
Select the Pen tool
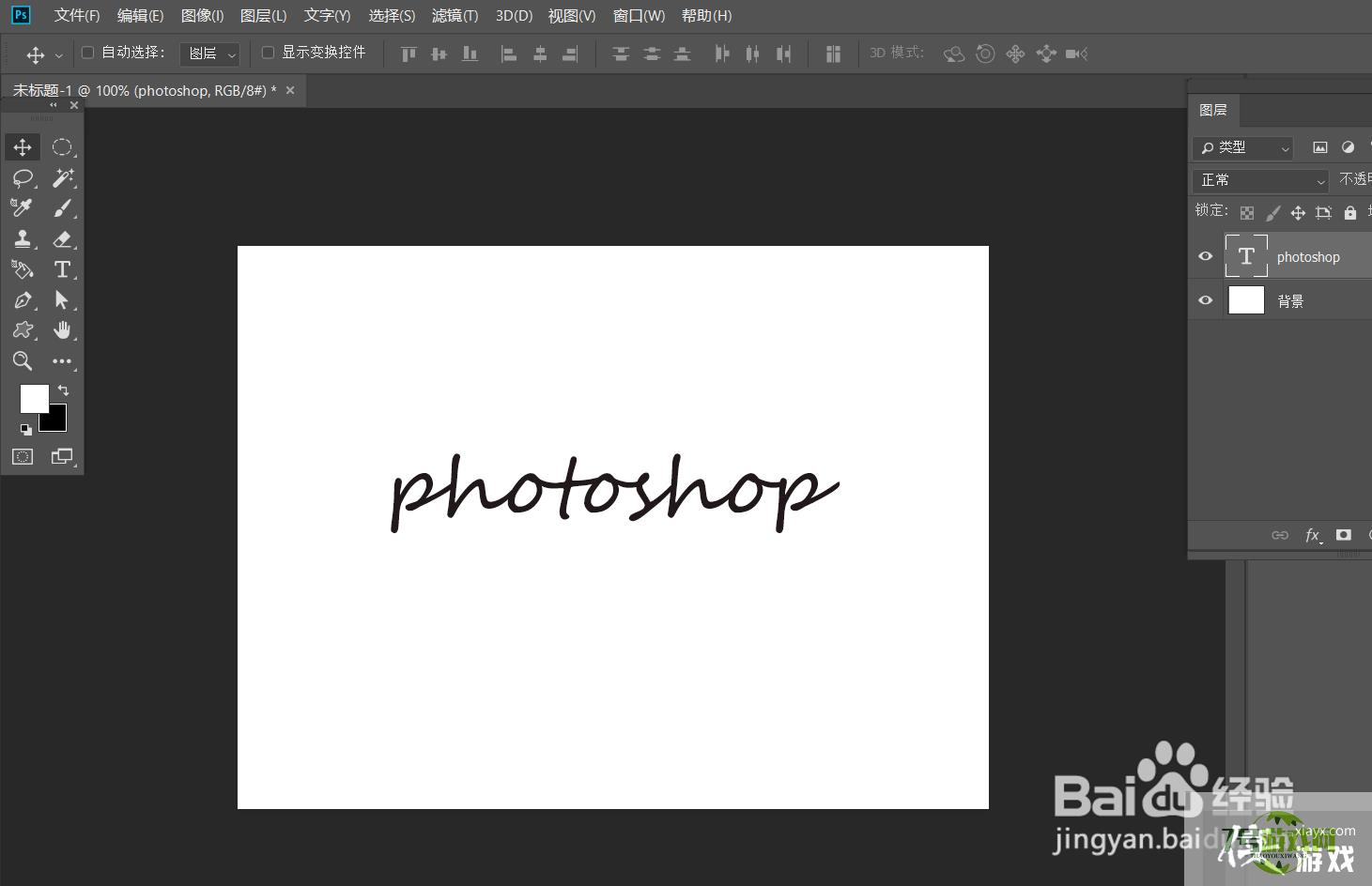click(23, 300)
